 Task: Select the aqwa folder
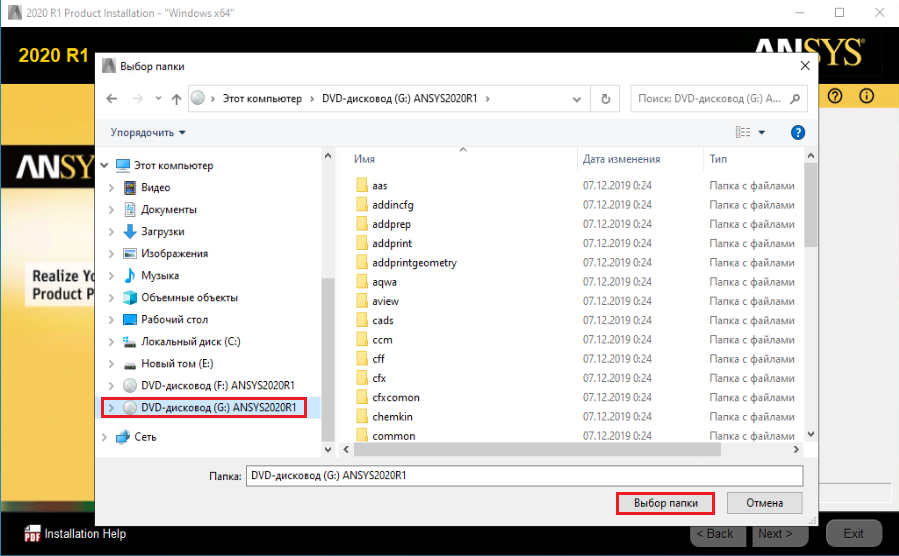click(x=384, y=282)
